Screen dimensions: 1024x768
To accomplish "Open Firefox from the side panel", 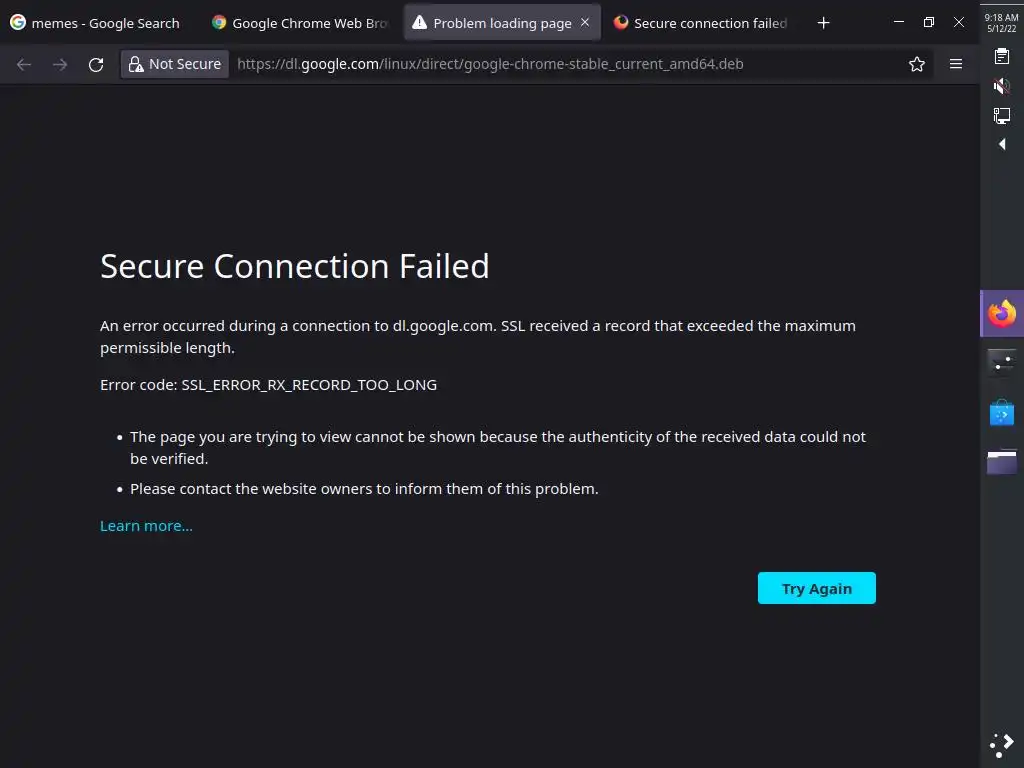I will tap(1002, 314).
